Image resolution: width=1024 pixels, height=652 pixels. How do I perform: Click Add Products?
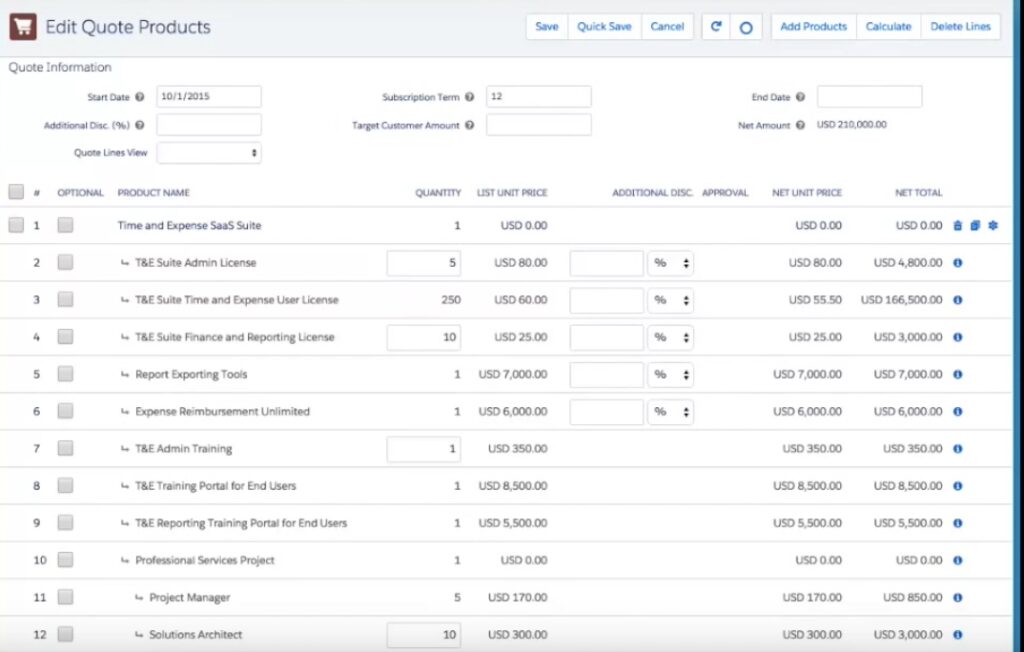[814, 27]
